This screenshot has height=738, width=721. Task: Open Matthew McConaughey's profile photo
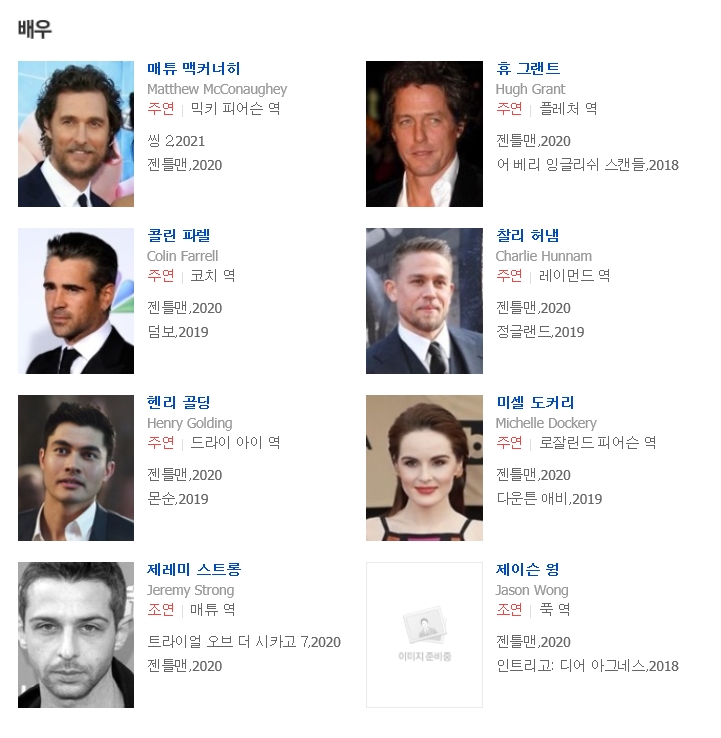(76, 134)
